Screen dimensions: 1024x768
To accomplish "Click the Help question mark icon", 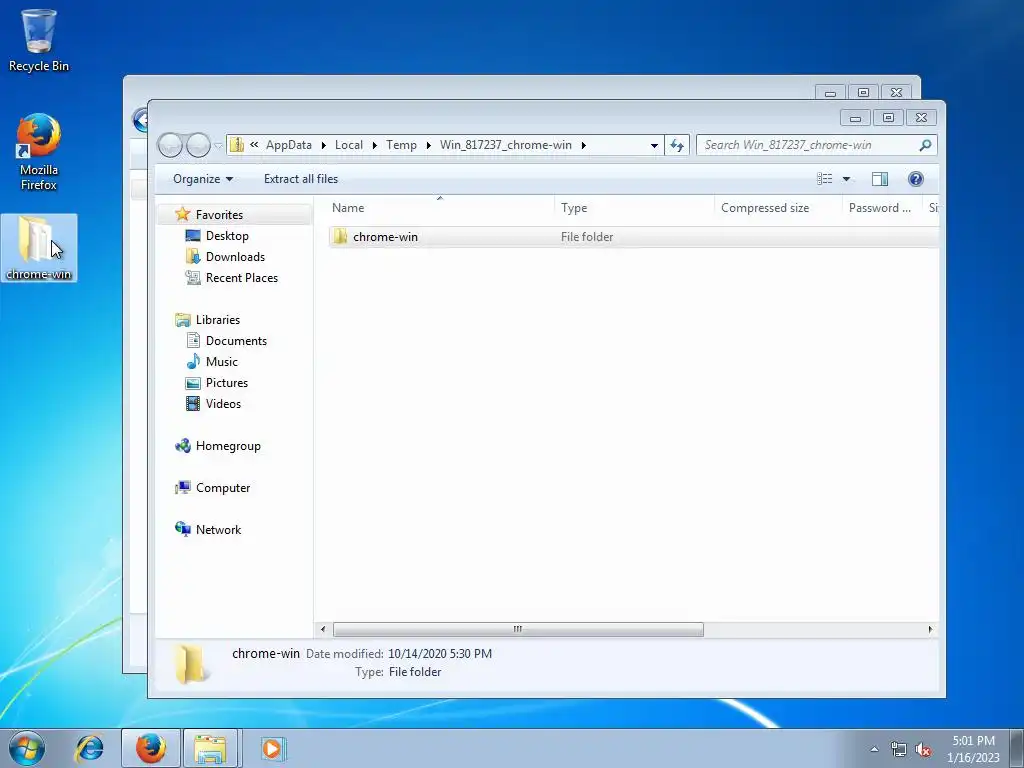I will tap(916, 179).
